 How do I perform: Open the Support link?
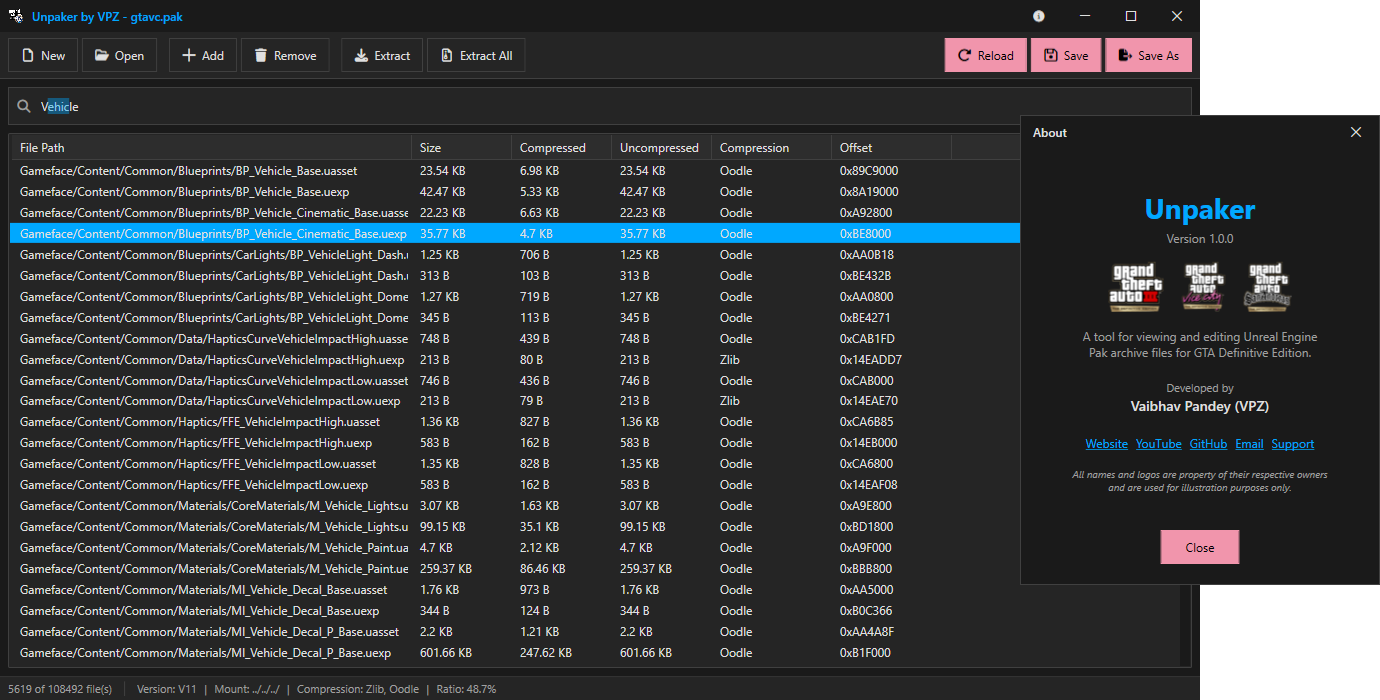click(1293, 443)
